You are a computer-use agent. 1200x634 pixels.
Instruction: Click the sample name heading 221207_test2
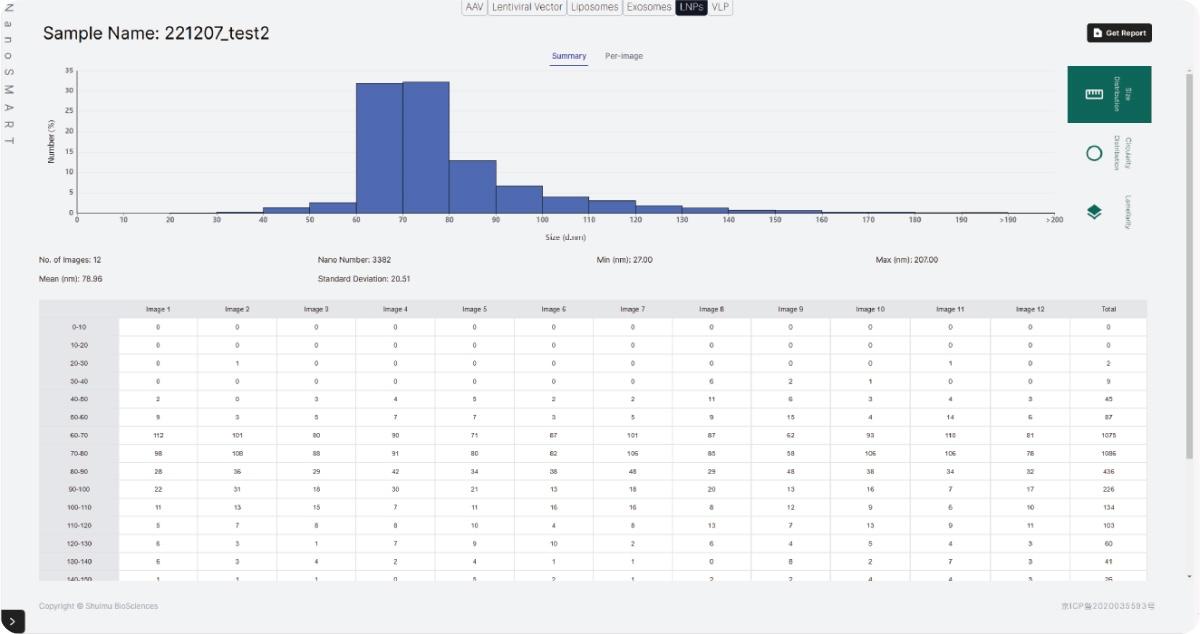[x=156, y=33]
